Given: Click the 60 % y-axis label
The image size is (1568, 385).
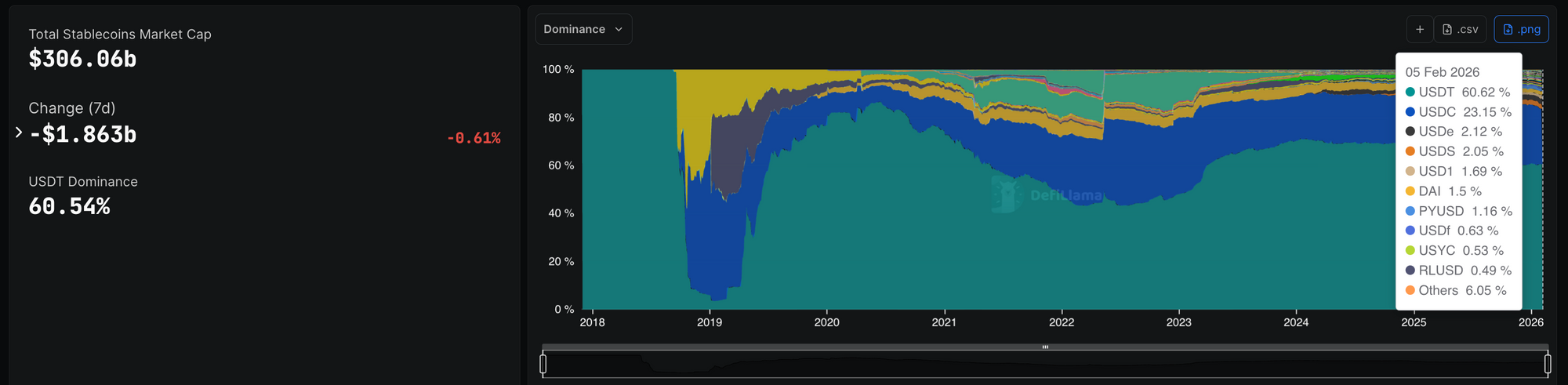Looking at the screenshot, I should tap(561, 165).
